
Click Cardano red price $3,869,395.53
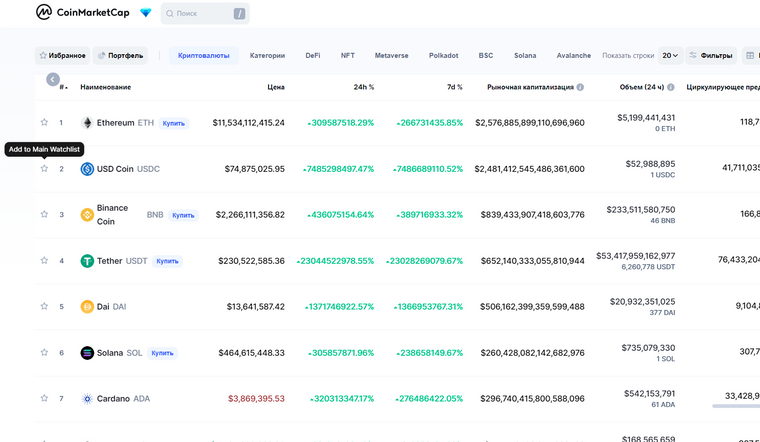pyautogui.click(x=256, y=398)
